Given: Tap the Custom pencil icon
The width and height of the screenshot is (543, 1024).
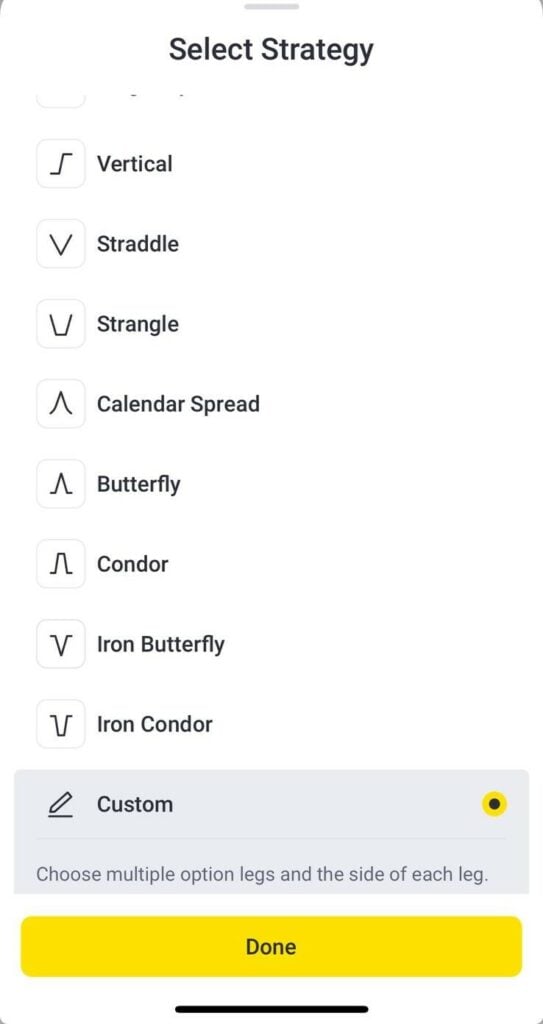Looking at the screenshot, I should click(x=61, y=805).
